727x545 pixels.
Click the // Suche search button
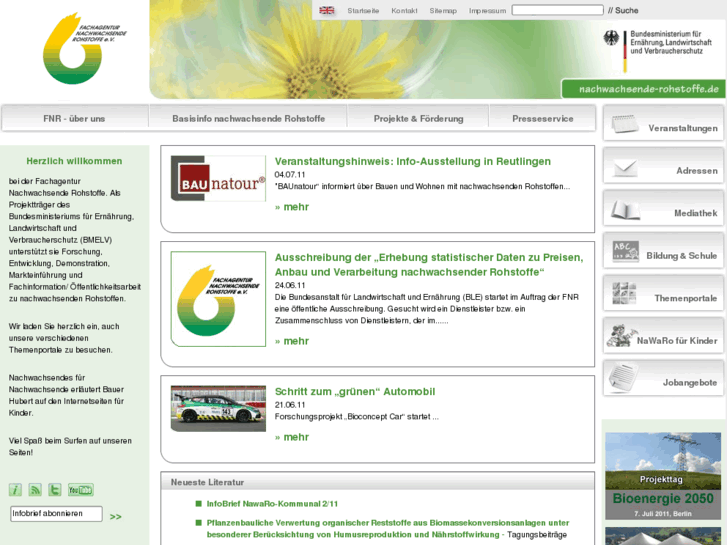point(623,10)
